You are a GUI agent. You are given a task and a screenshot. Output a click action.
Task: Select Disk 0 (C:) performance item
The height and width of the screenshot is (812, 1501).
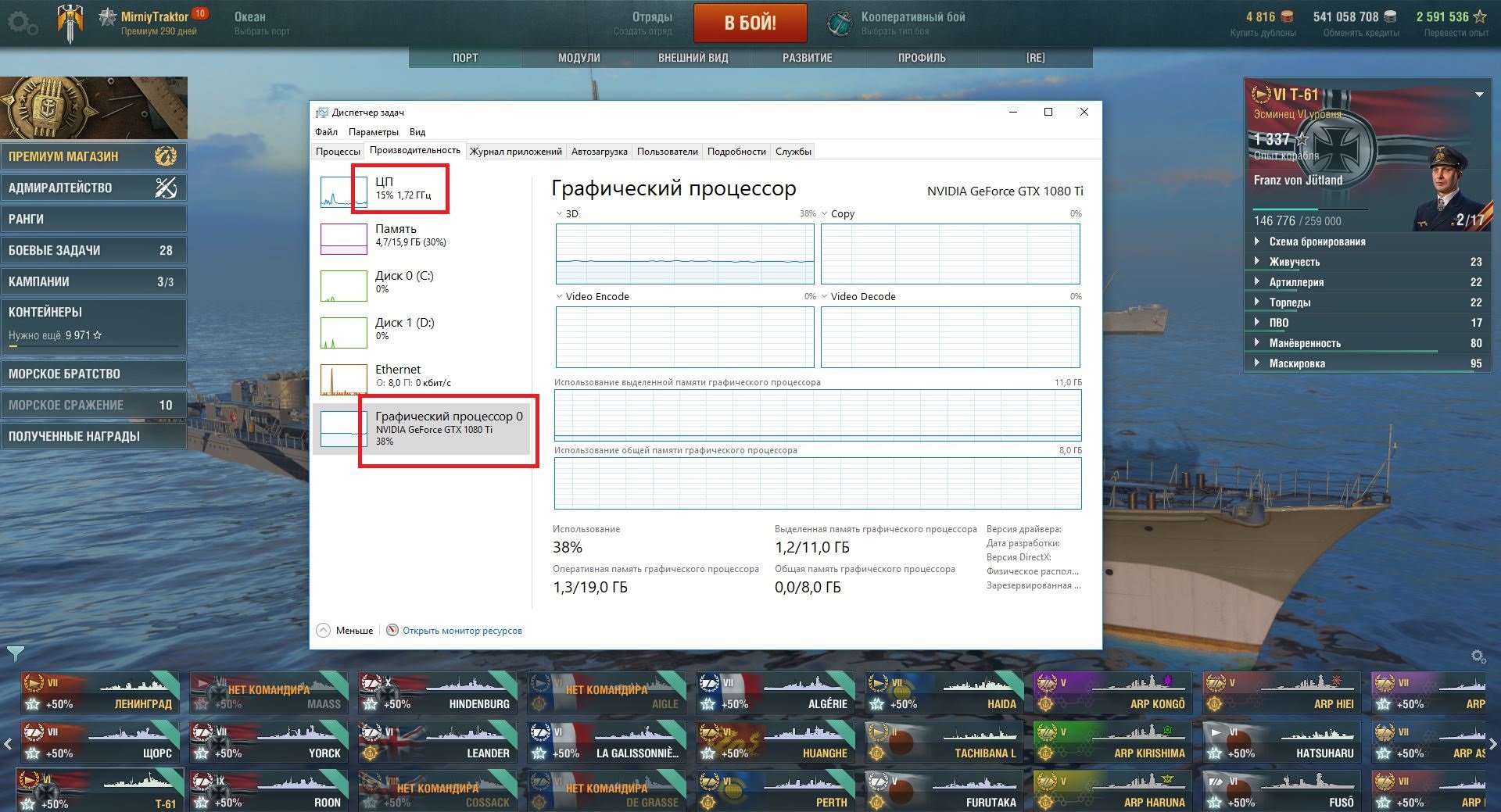pos(422,285)
